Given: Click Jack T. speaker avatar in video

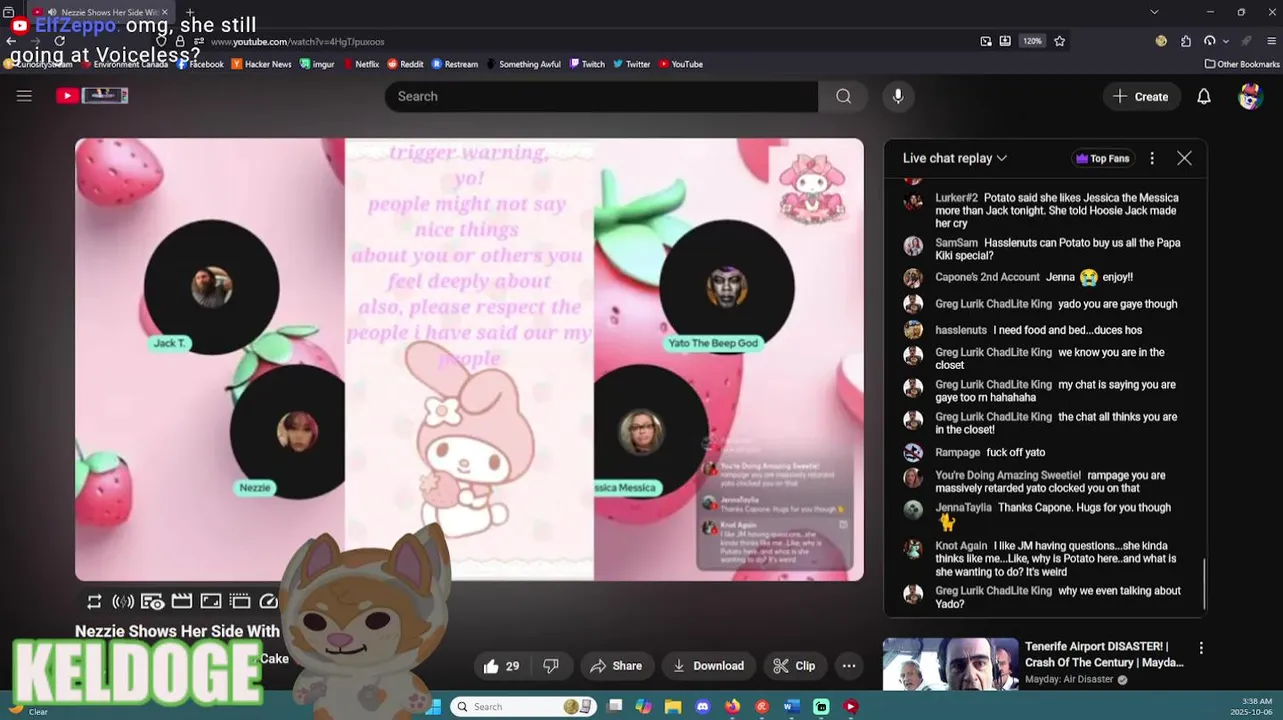Looking at the screenshot, I should [x=211, y=288].
